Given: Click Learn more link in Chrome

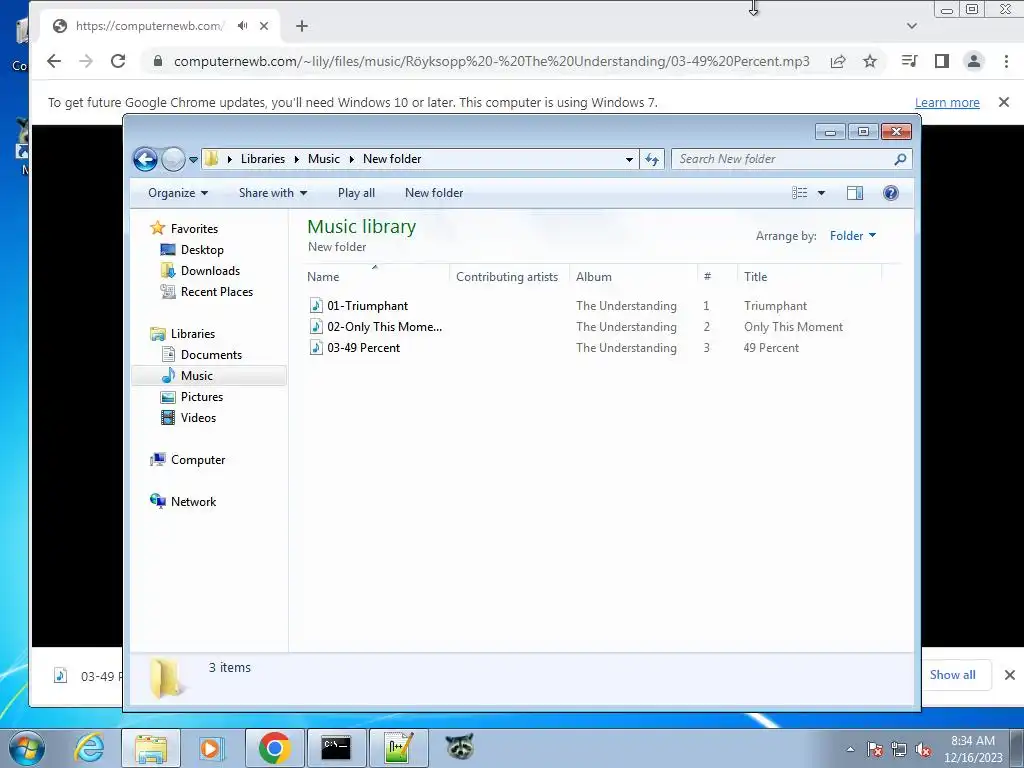Looking at the screenshot, I should tap(947, 103).
